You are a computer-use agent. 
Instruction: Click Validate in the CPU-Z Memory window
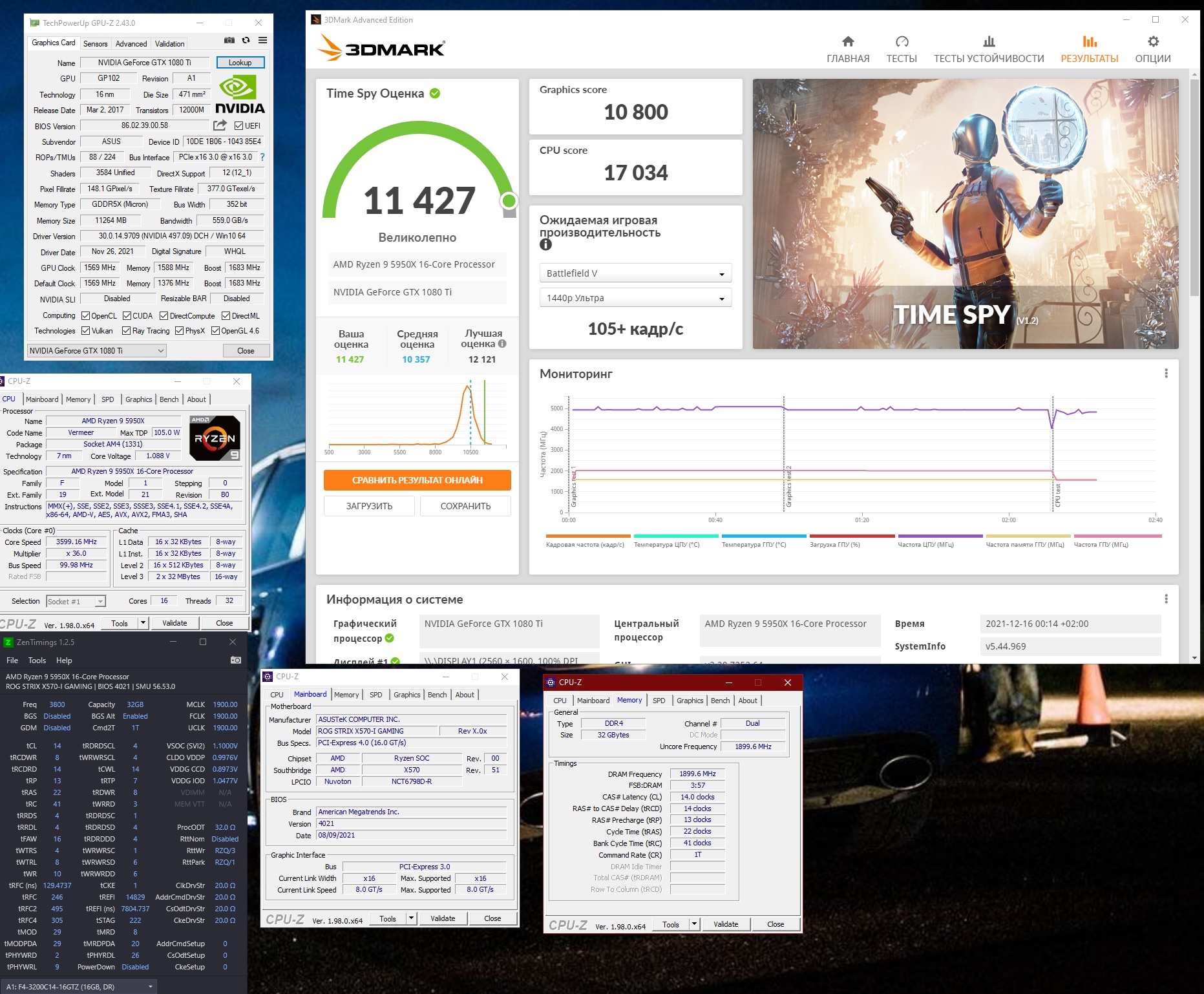726,924
